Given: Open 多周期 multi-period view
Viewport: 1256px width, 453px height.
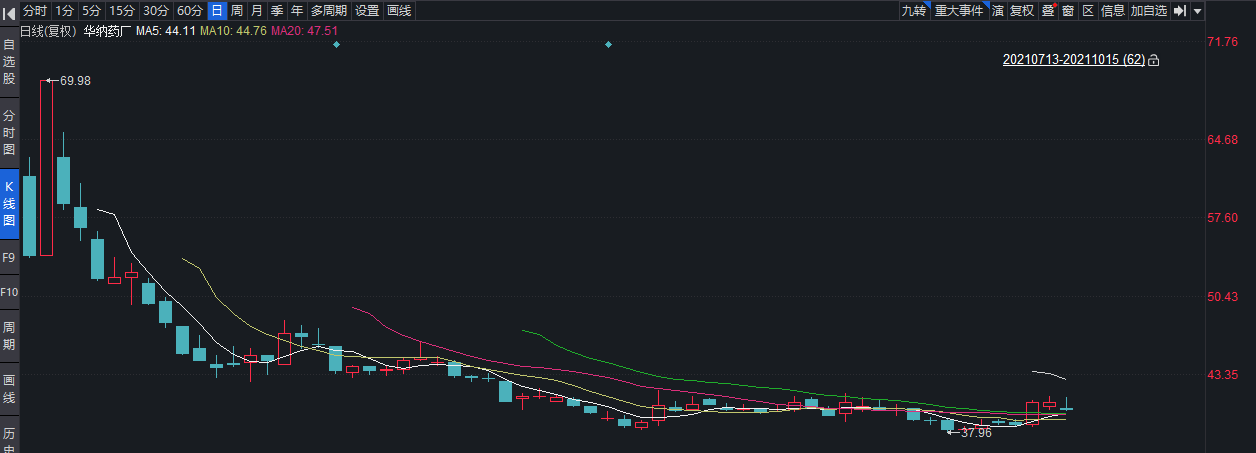Looking at the screenshot, I should tap(329, 10).
